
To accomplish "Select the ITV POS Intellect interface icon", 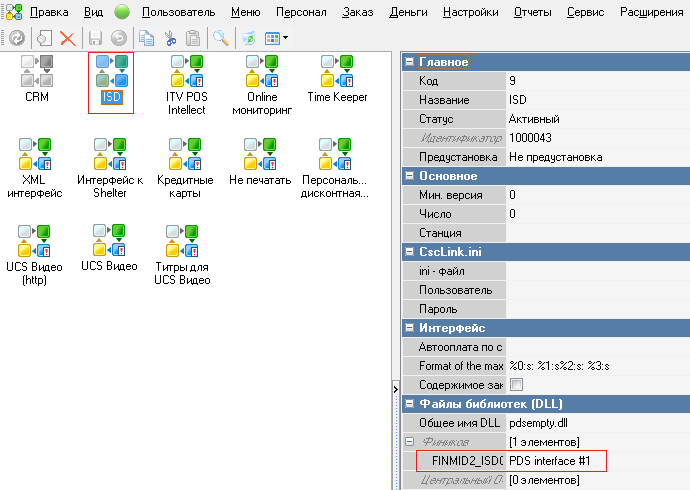I will pyautogui.click(x=186, y=71).
